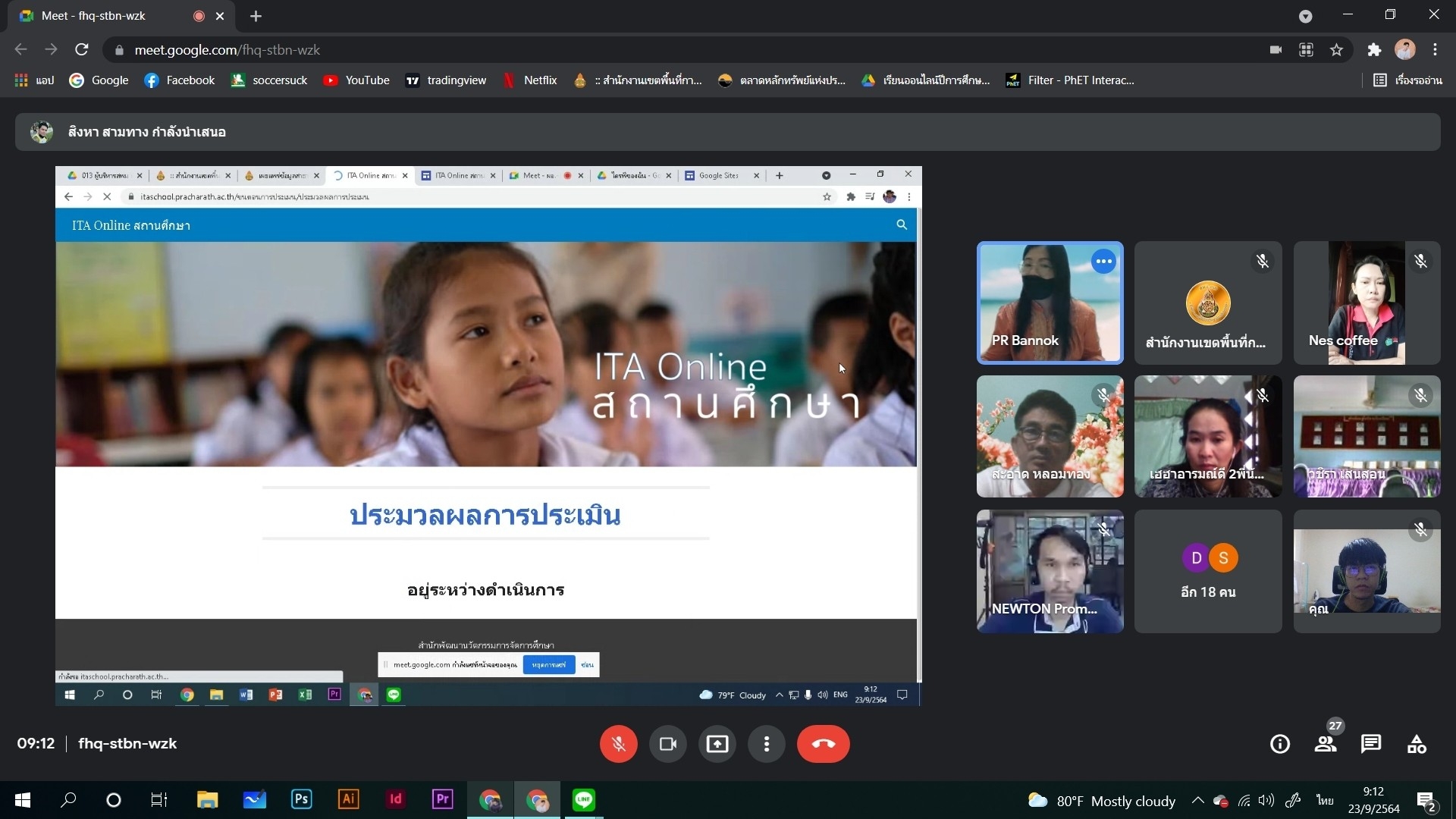Click the present now screen button
1456x819 pixels.
717,744
